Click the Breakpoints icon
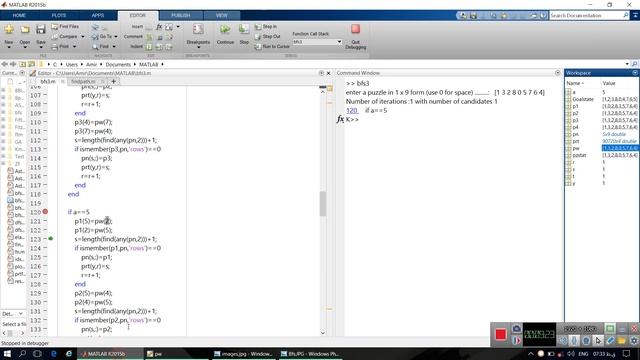The height and width of the screenshot is (360, 640). [198, 29]
